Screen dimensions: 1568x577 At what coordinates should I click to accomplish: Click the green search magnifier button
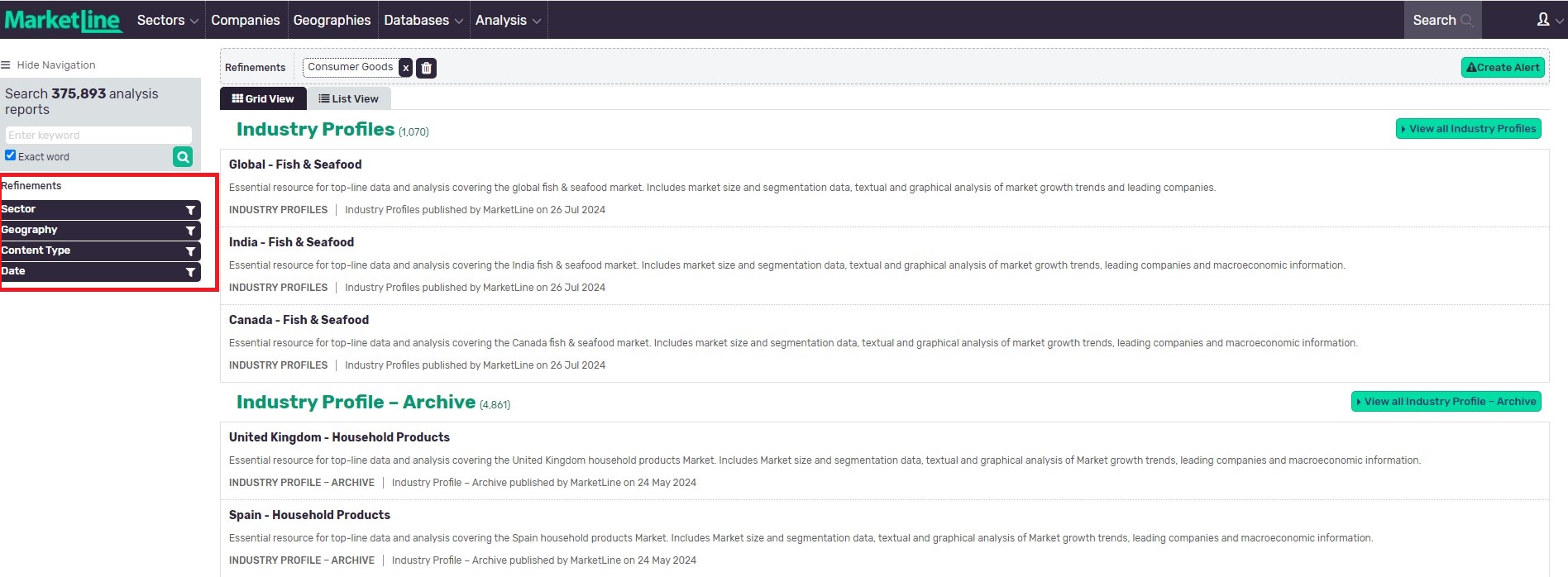click(183, 156)
